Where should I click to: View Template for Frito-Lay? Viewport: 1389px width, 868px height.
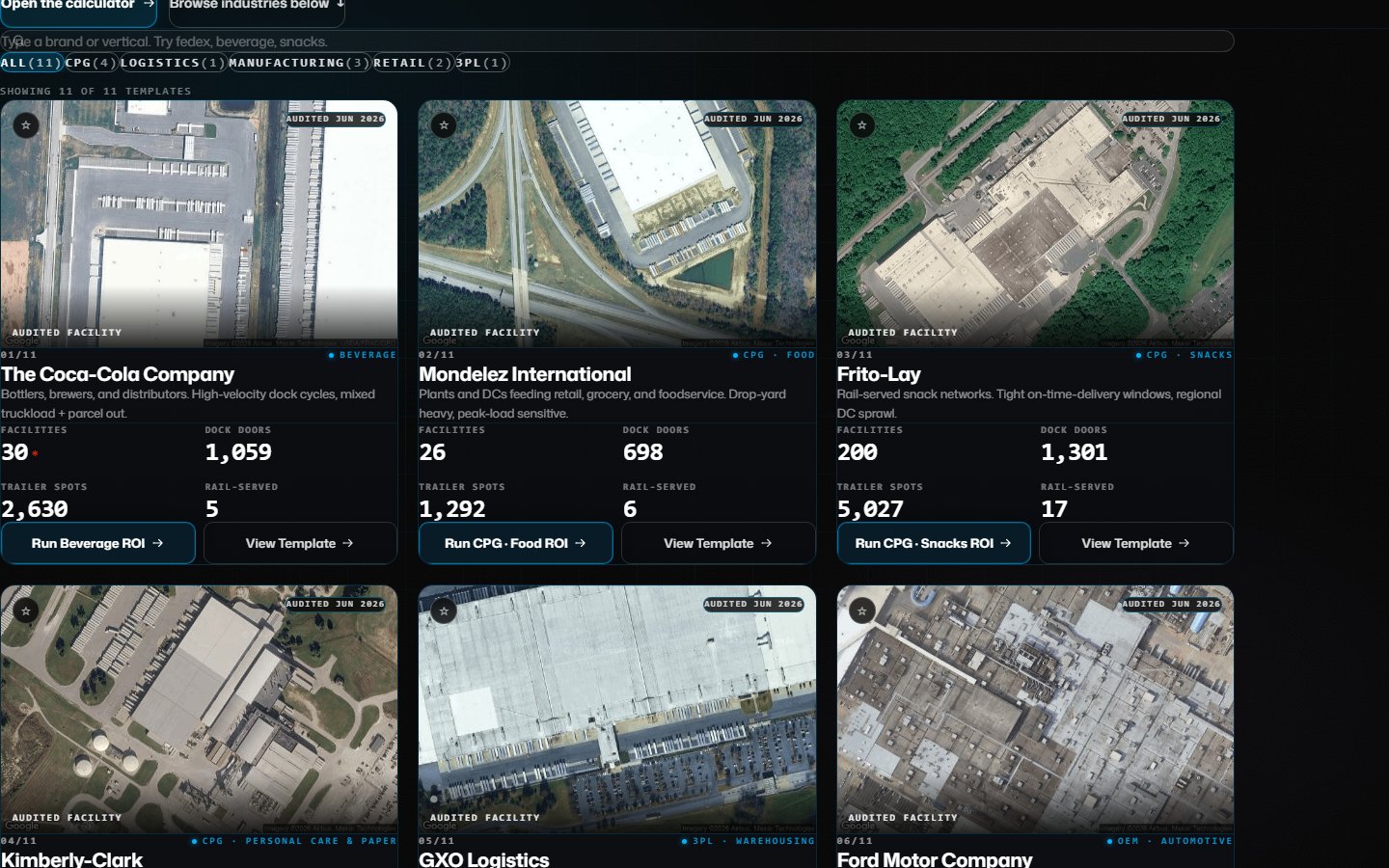pos(1136,543)
